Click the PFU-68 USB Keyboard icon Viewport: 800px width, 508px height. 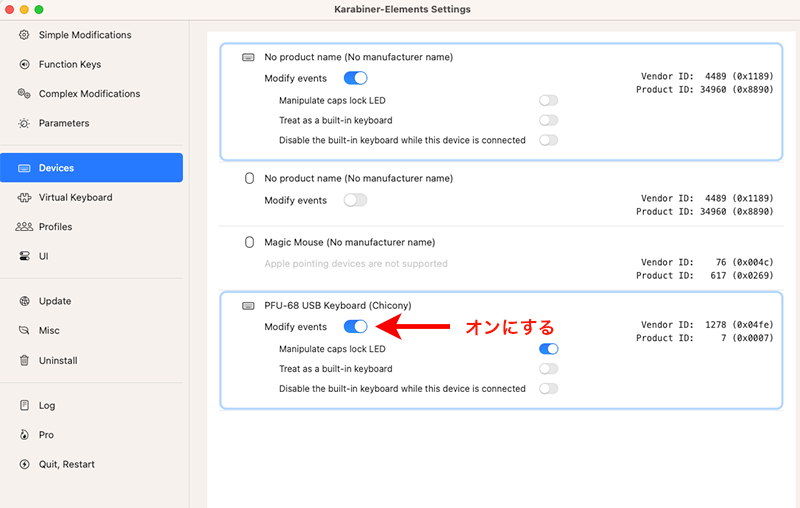248,306
